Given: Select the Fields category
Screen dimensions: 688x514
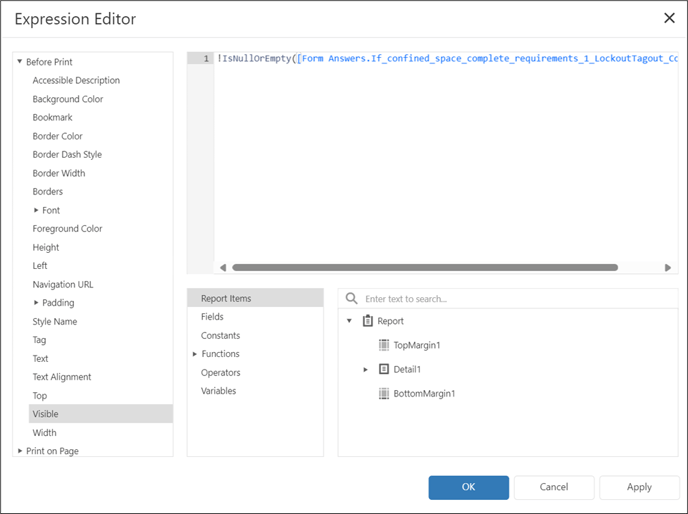Looking at the screenshot, I should coord(212,317).
